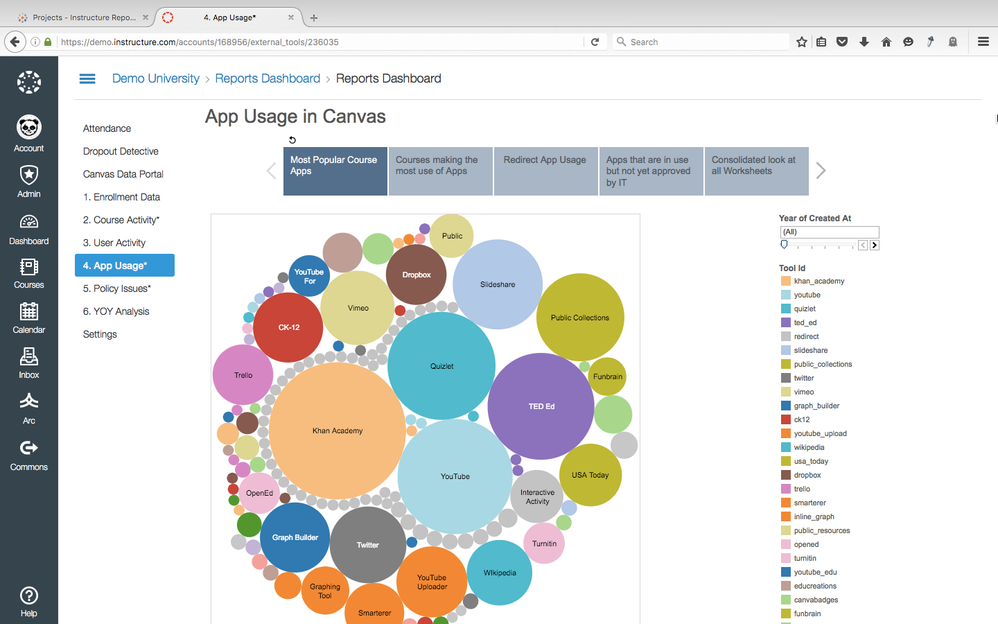
Task: Click the chat smiley toolbar icon
Action: point(908,42)
